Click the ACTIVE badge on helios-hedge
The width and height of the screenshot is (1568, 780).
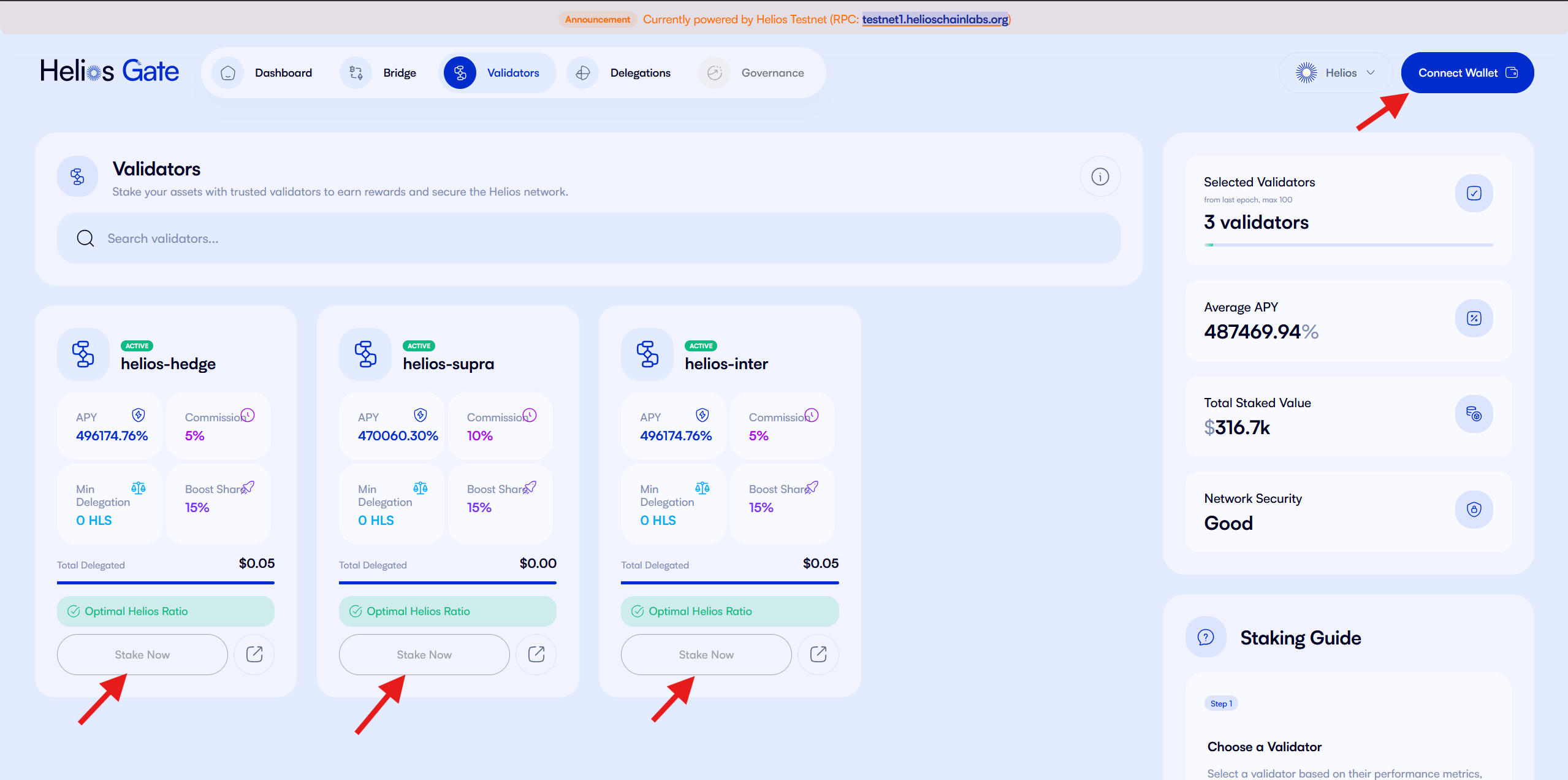tap(137, 346)
